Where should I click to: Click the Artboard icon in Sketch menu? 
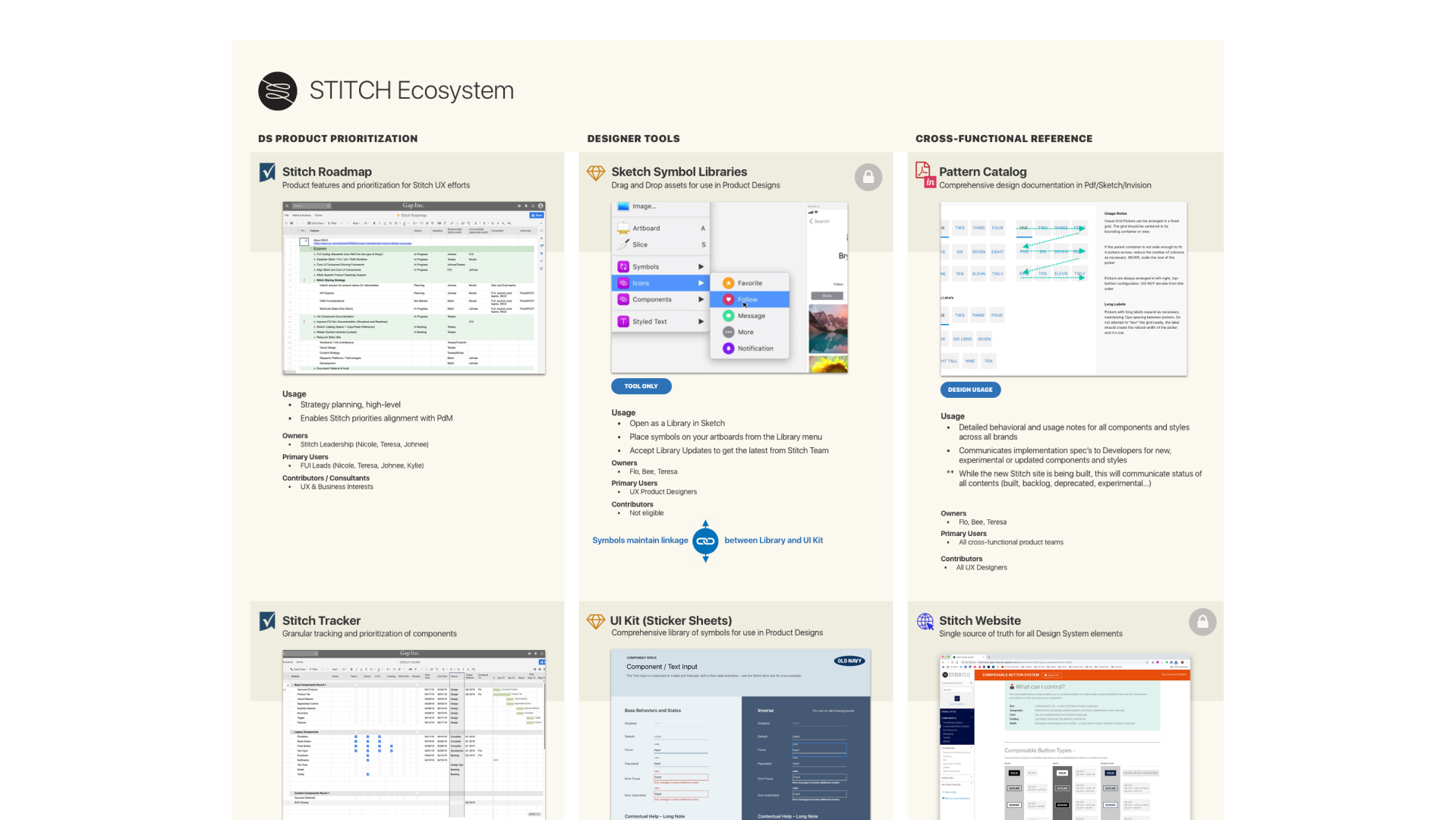(x=623, y=228)
